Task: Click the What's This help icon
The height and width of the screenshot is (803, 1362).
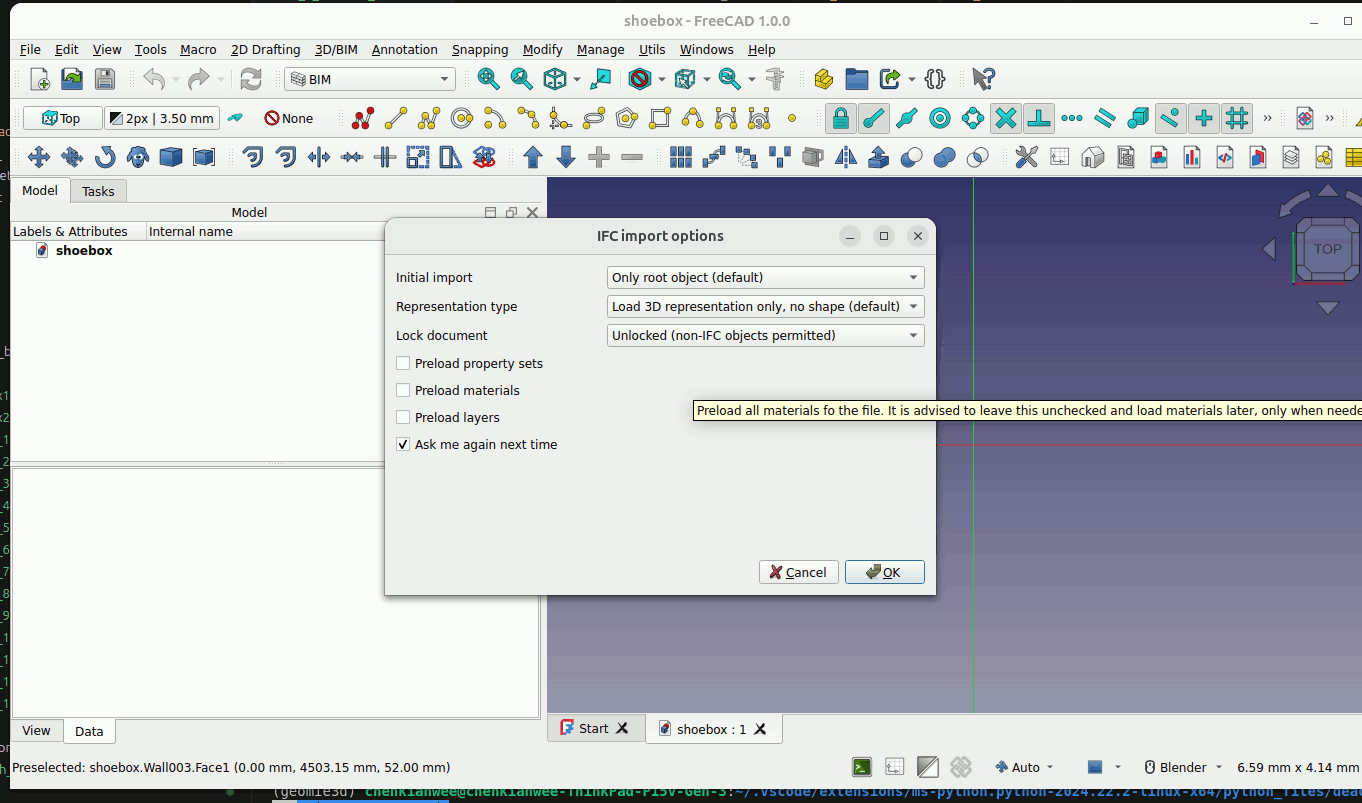Action: (x=983, y=79)
